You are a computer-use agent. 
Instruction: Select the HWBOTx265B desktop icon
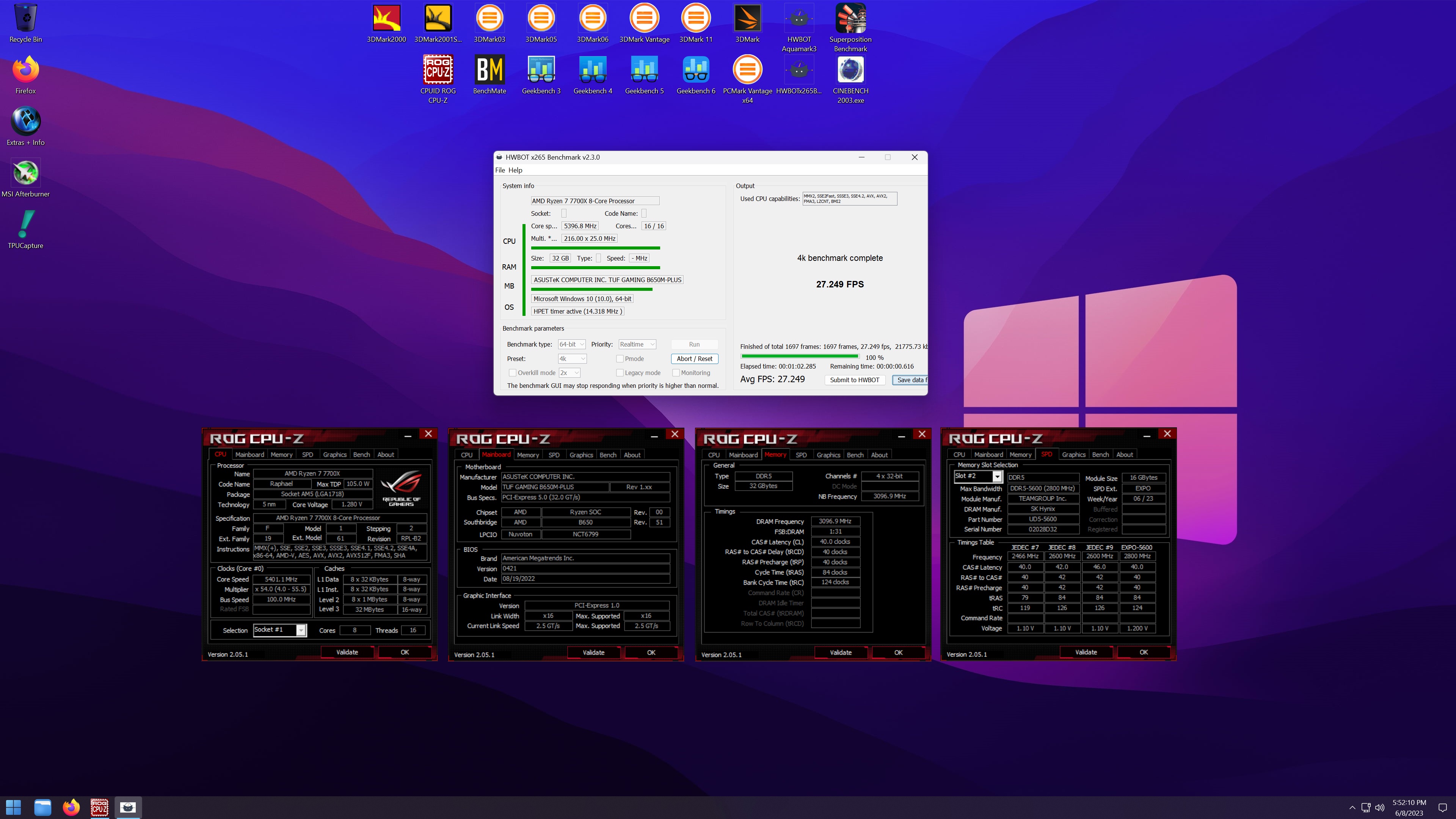[799, 75]
